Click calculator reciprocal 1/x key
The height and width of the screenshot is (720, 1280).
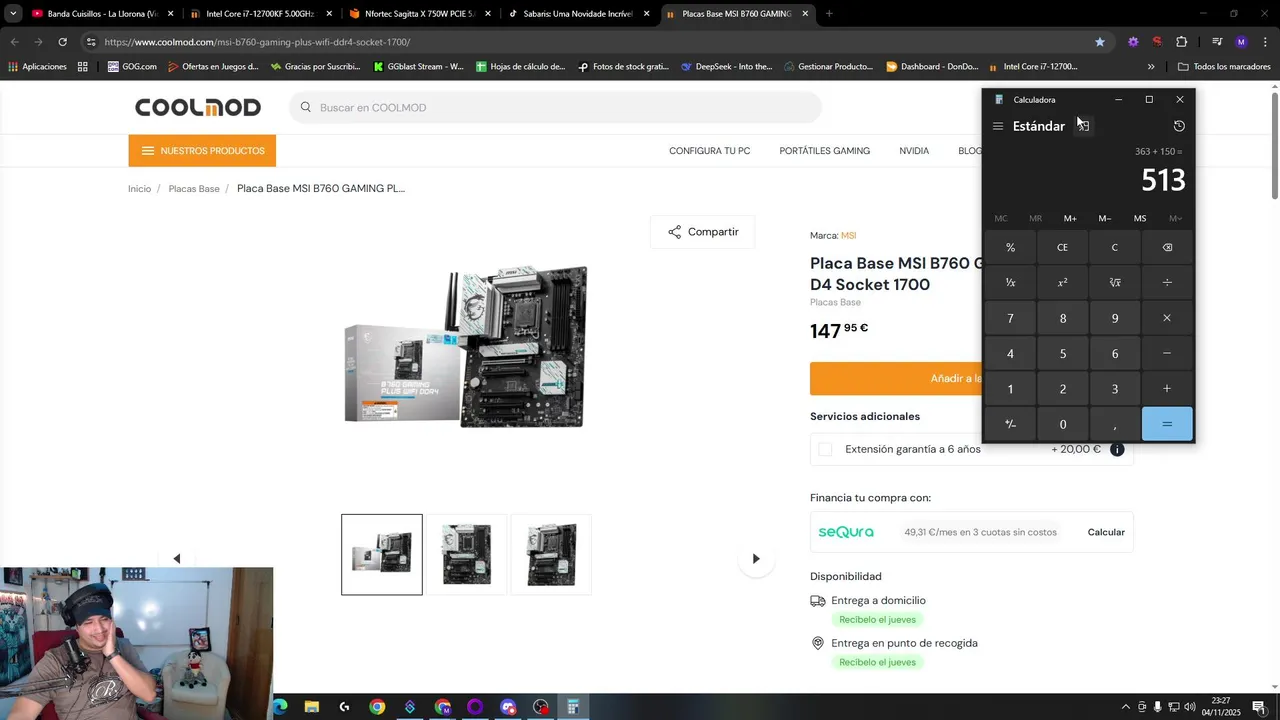(1010, 283)
